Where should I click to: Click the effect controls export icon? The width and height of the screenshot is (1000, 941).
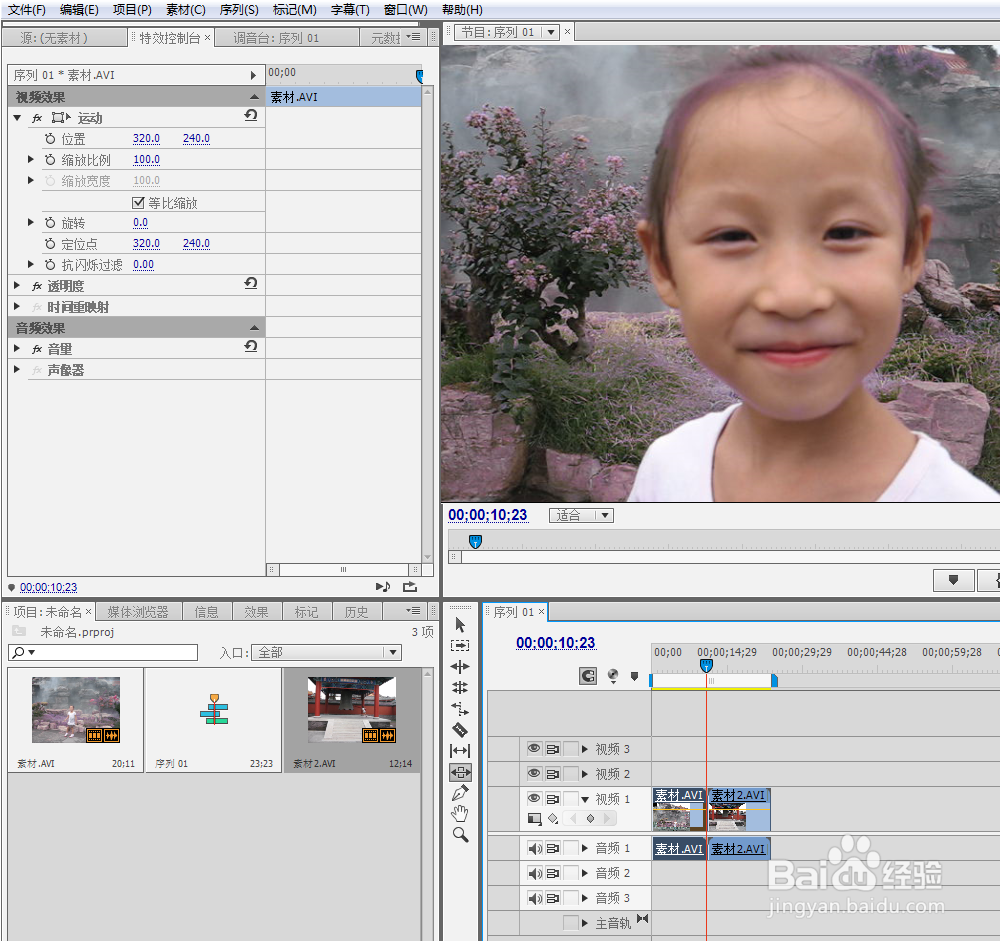pyautogui.click(x=410, y=586)
